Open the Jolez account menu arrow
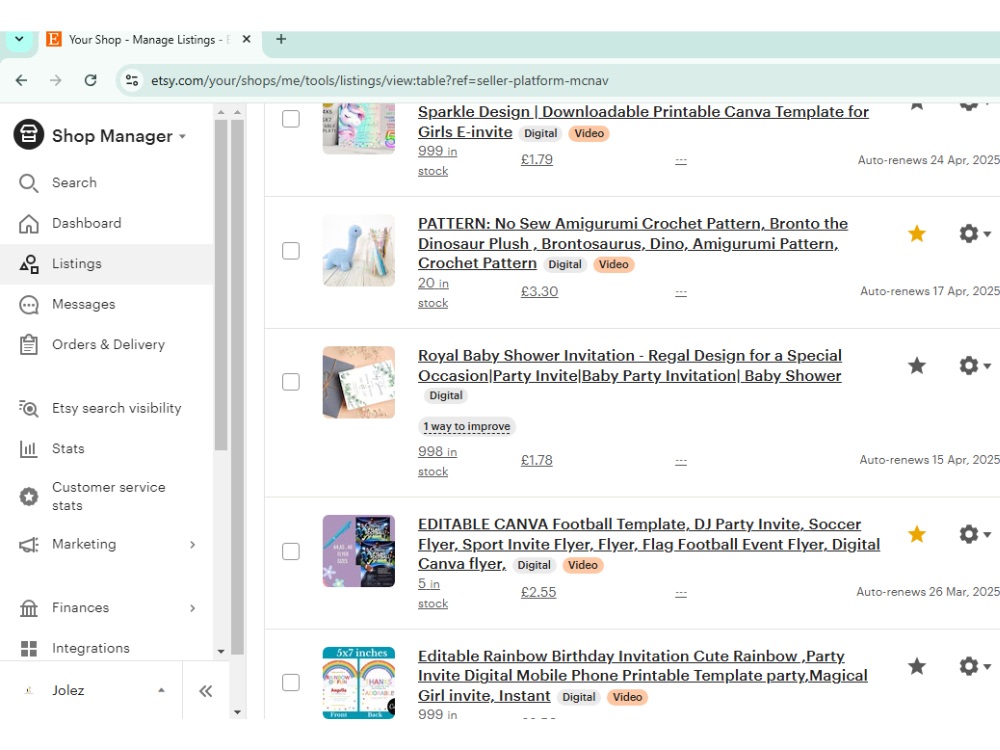The height and width of the screenshot is (750, 1000). (x=161, y=691)
